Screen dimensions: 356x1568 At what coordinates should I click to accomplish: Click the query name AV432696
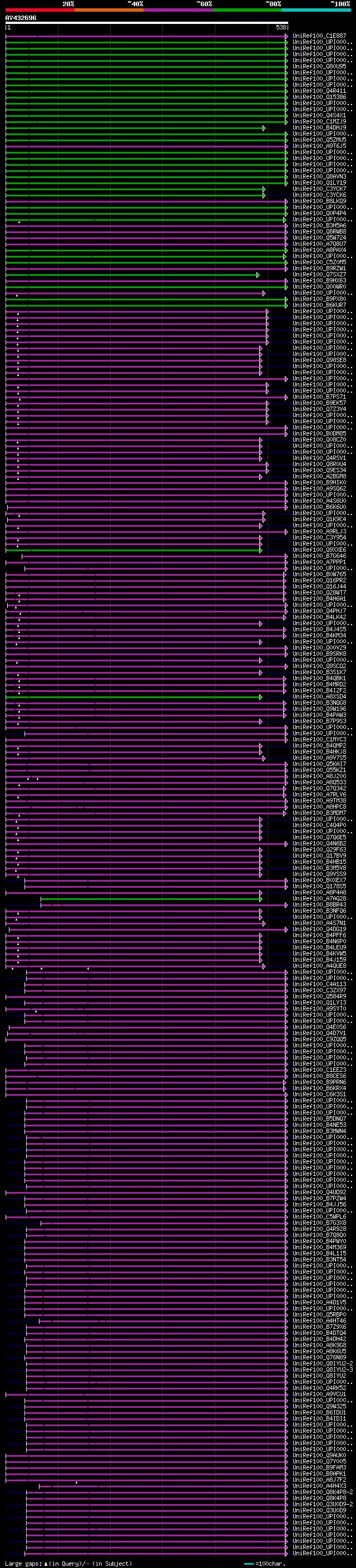pyautogui.click(x=21, y=18)
